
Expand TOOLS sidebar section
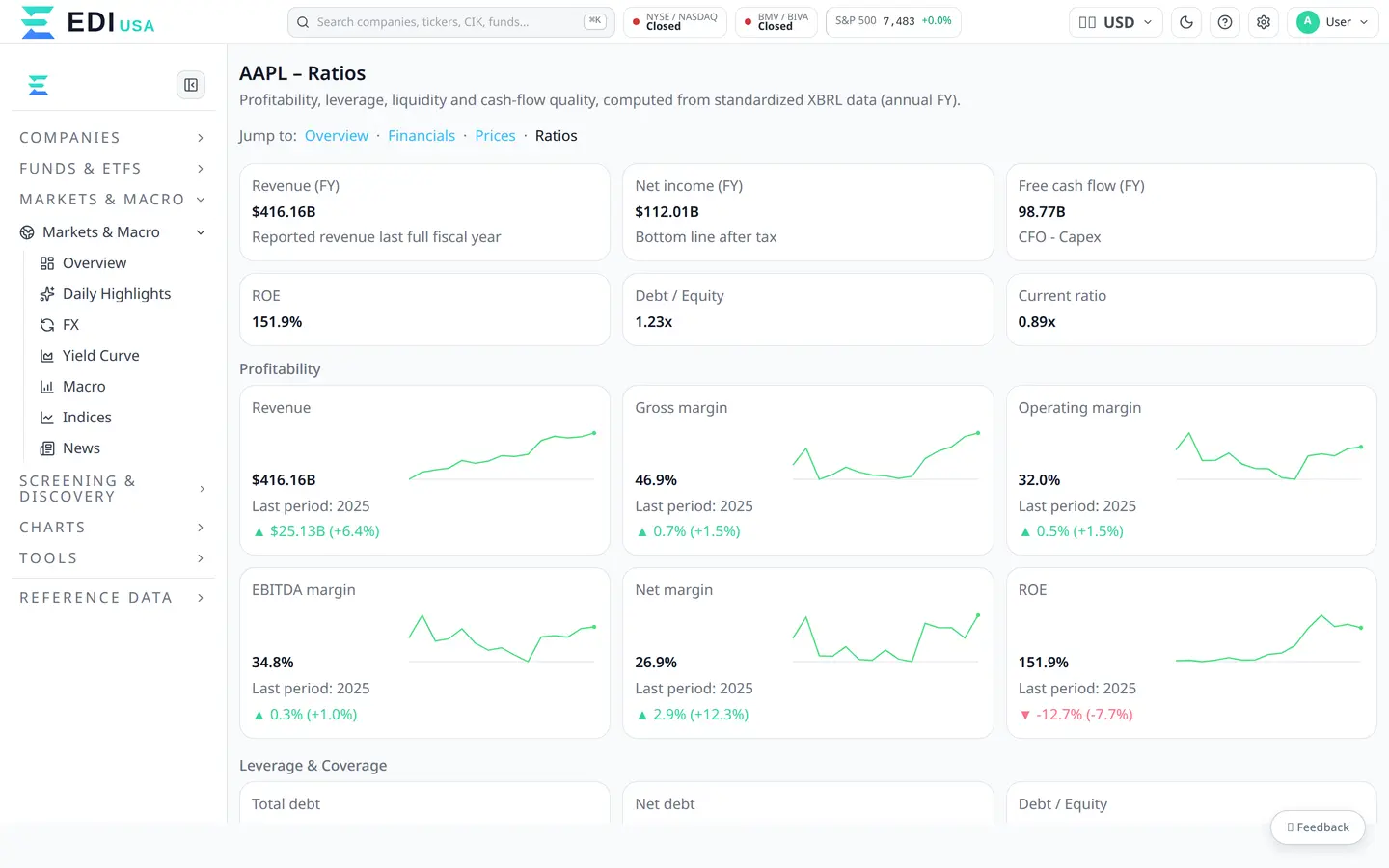point(113,558)
